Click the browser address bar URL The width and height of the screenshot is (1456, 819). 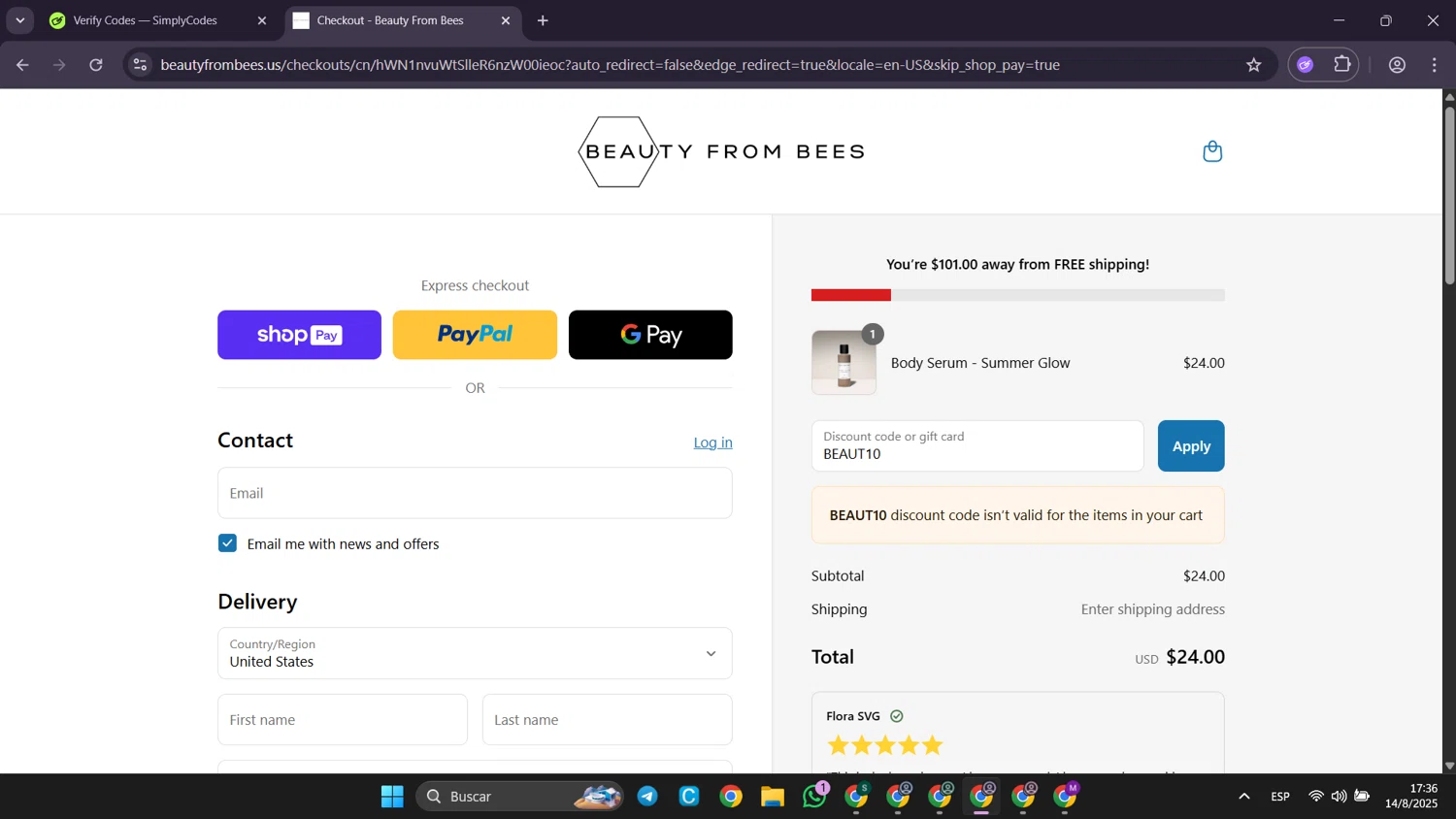pyautogui.click(x=610, y=65)
